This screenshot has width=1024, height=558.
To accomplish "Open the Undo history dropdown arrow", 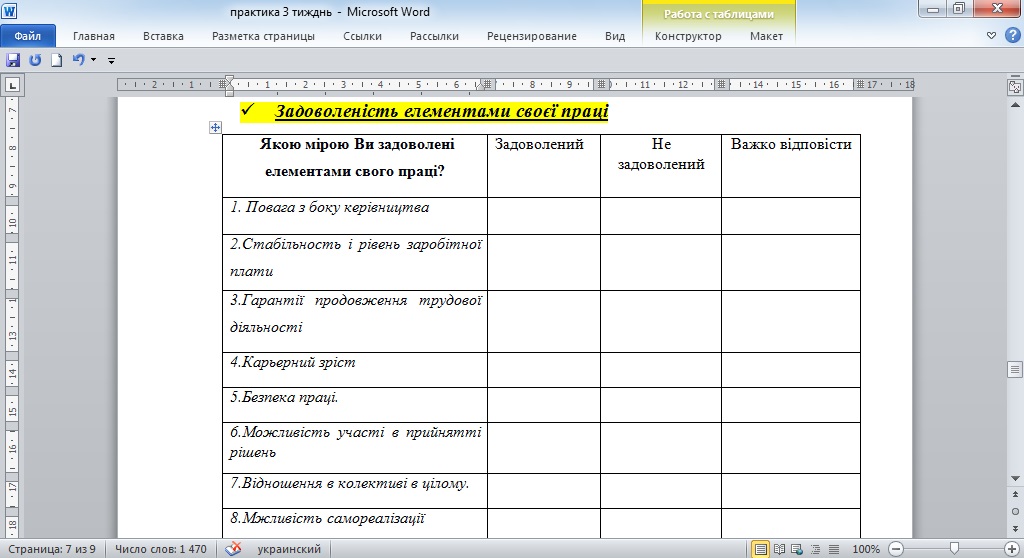I will [93, 60].
